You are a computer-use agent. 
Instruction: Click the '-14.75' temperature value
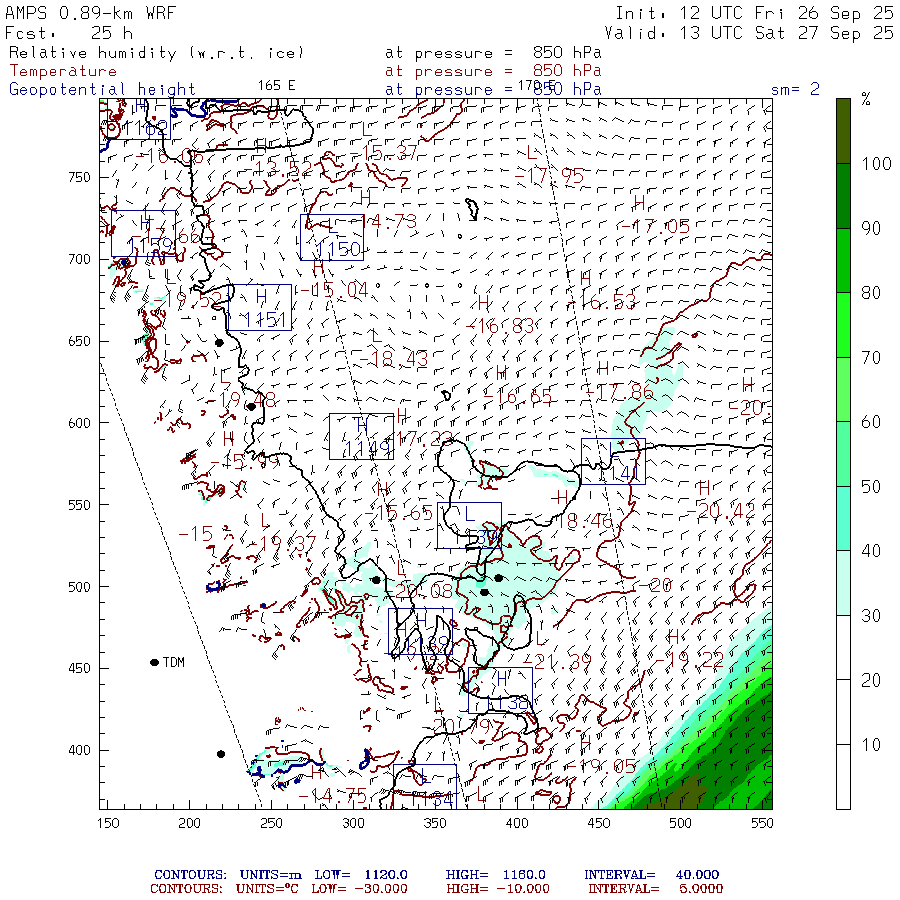coord(332,796)
